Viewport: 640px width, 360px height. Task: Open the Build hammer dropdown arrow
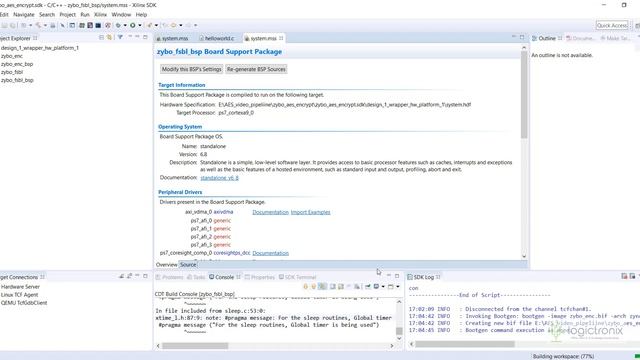[x=45, y=25]
